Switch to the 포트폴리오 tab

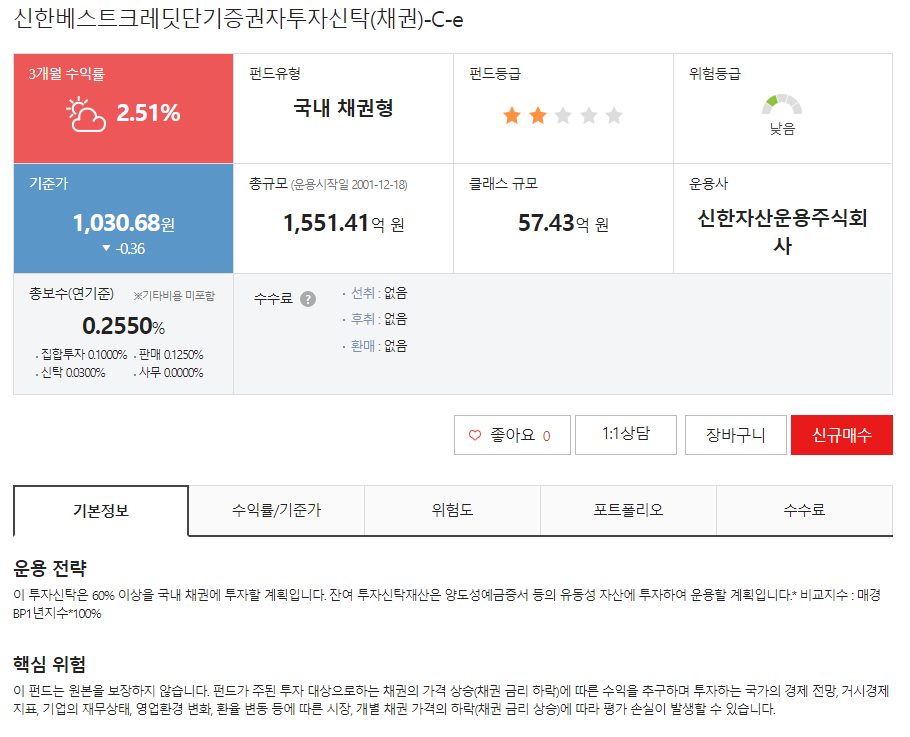point(628,511)
